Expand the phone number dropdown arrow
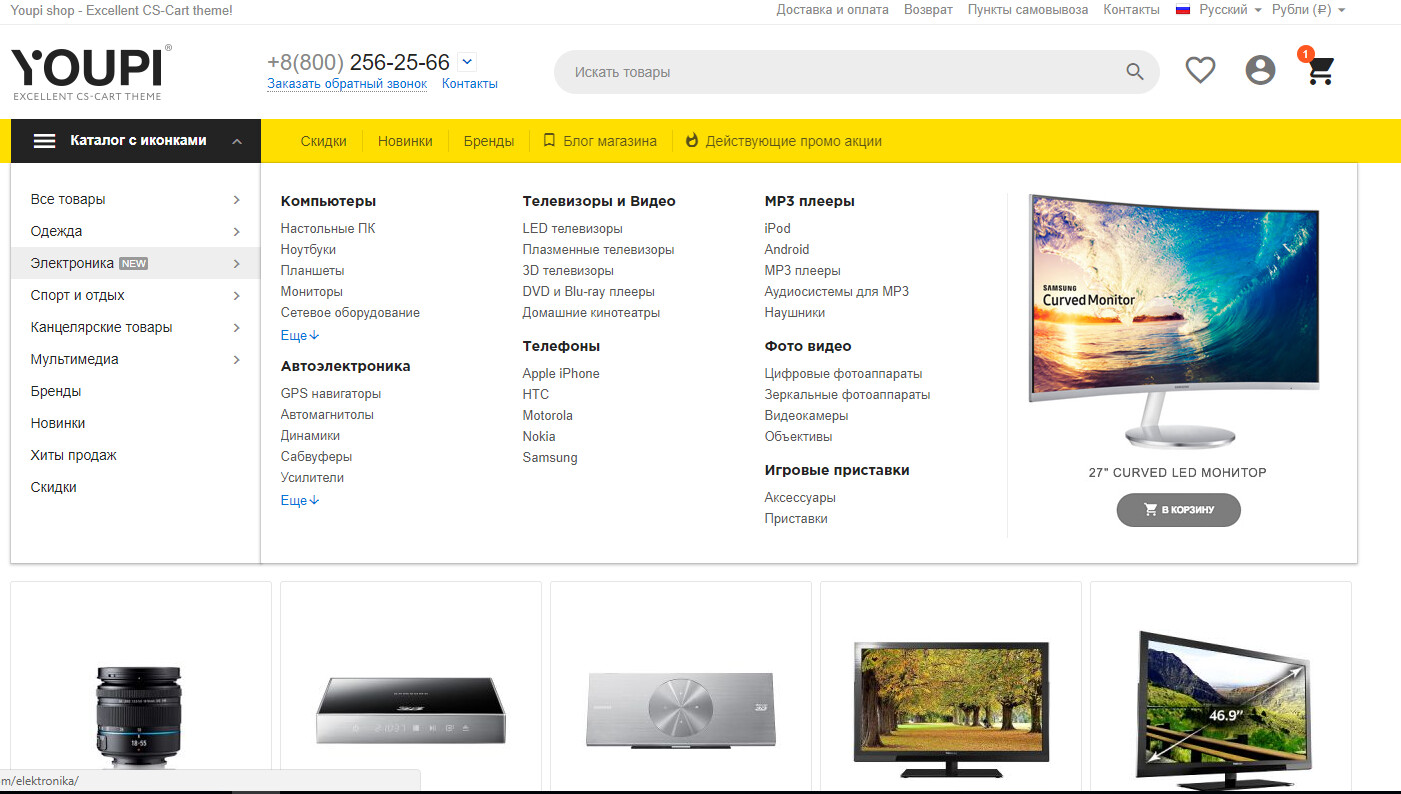The height and width of the screenshot is (794, 1401). click(467, 62)
